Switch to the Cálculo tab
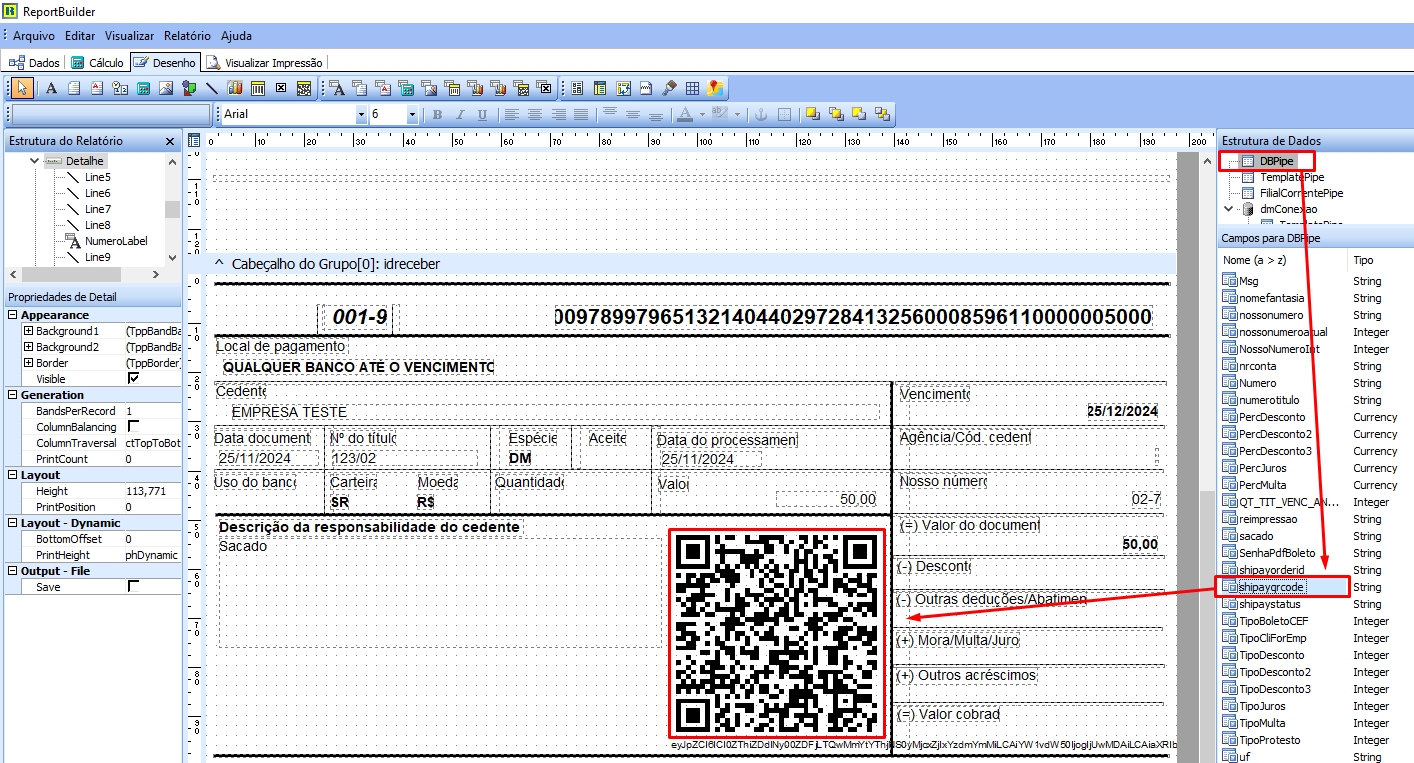Image resolution: width=1414 pixels, height=763 pixels. 97,62
